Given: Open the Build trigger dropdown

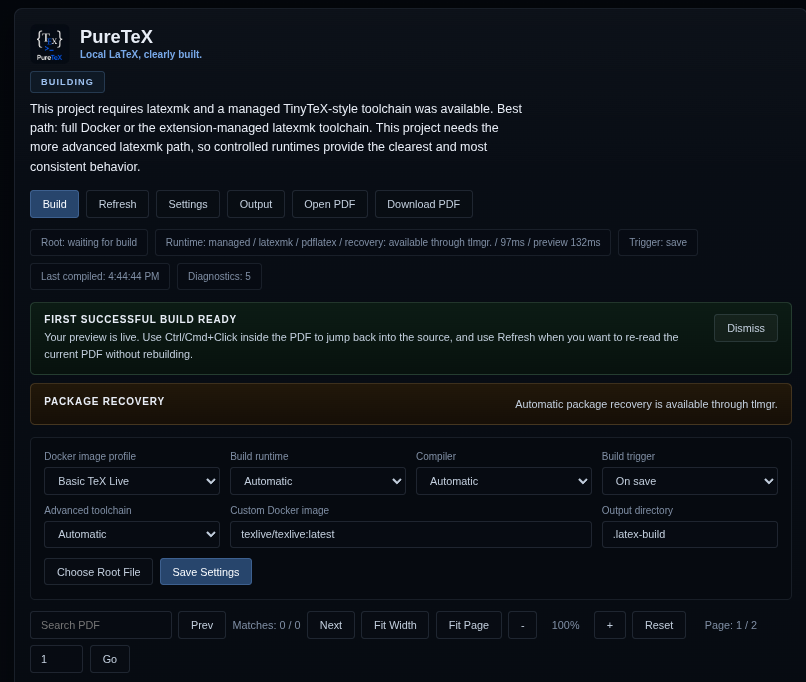Looking at the screenshot, I should pos(689,481).
